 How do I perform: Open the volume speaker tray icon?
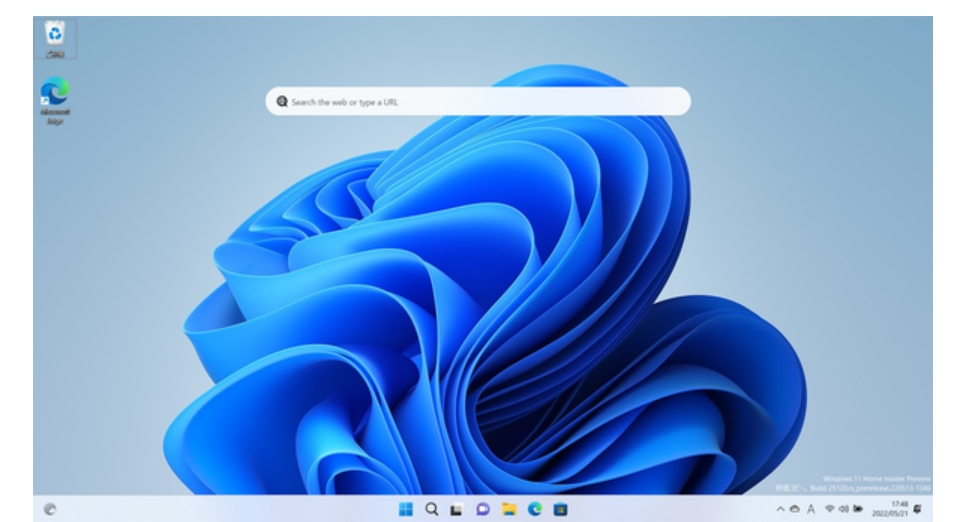(843, 509)
